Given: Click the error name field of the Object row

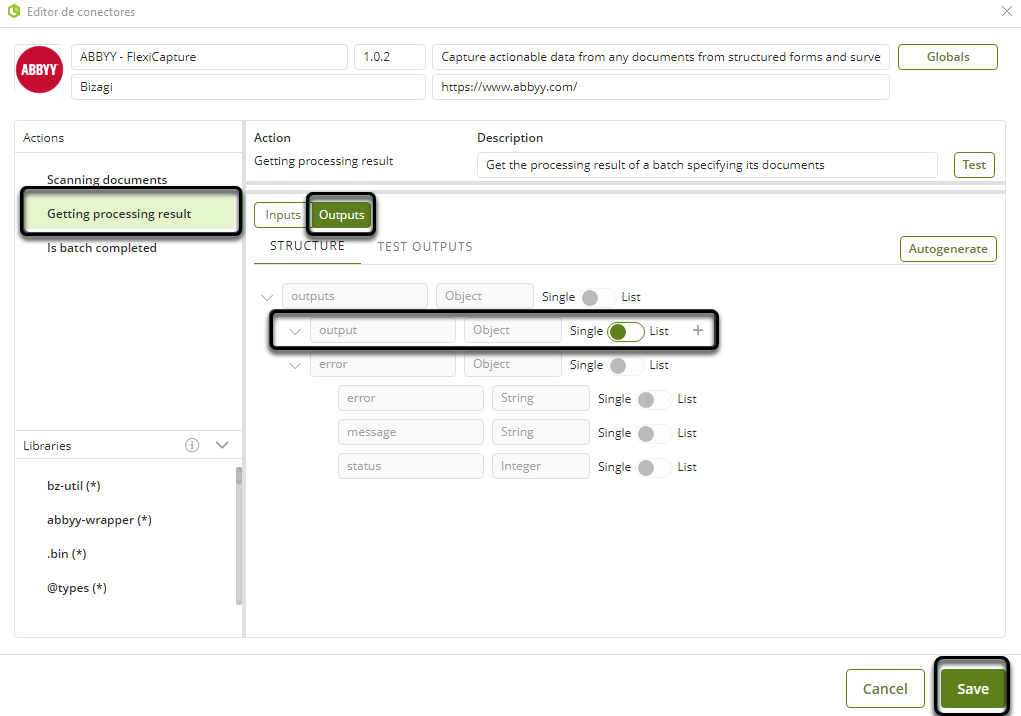Looking at the screenshot, I should coord(383,364).
